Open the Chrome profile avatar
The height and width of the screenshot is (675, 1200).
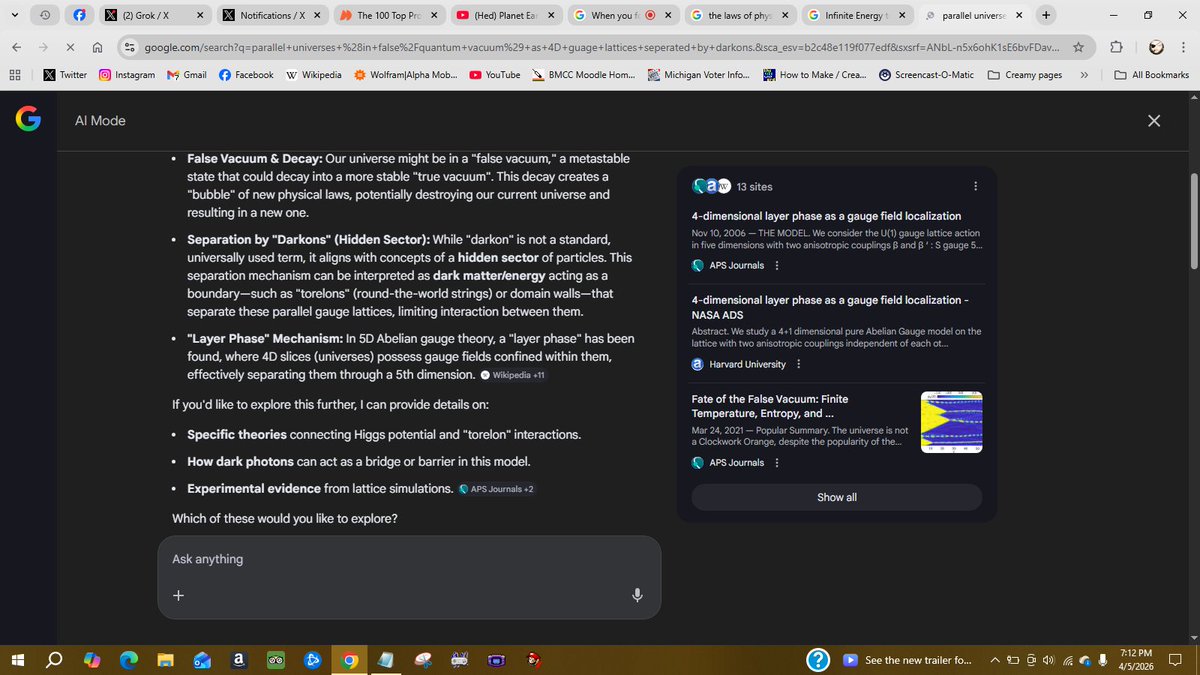[x=1156, y=47]
